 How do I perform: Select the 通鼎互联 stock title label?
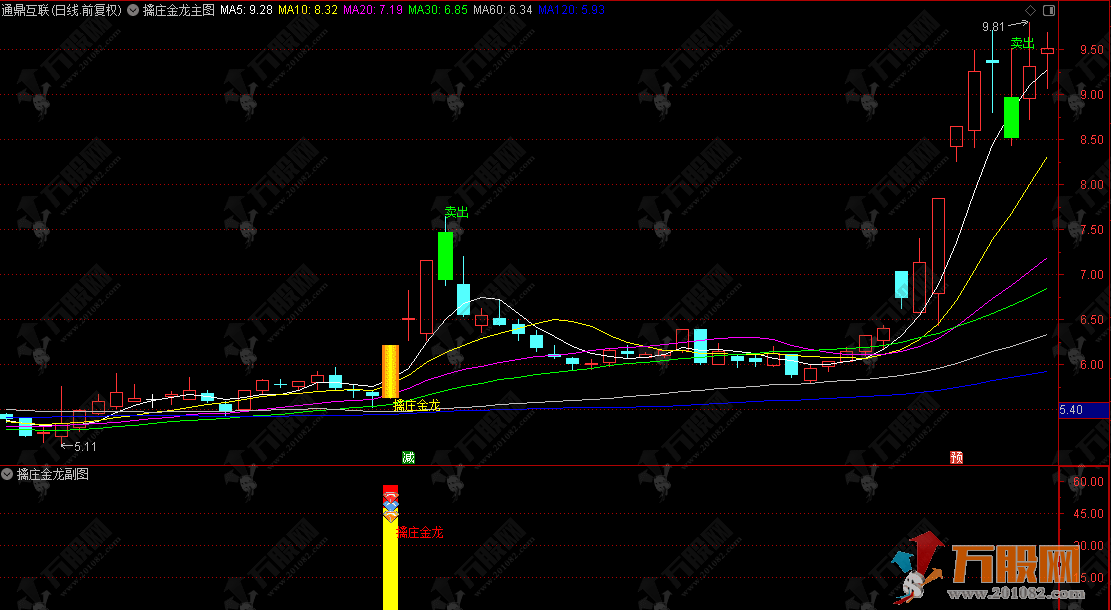62,10
